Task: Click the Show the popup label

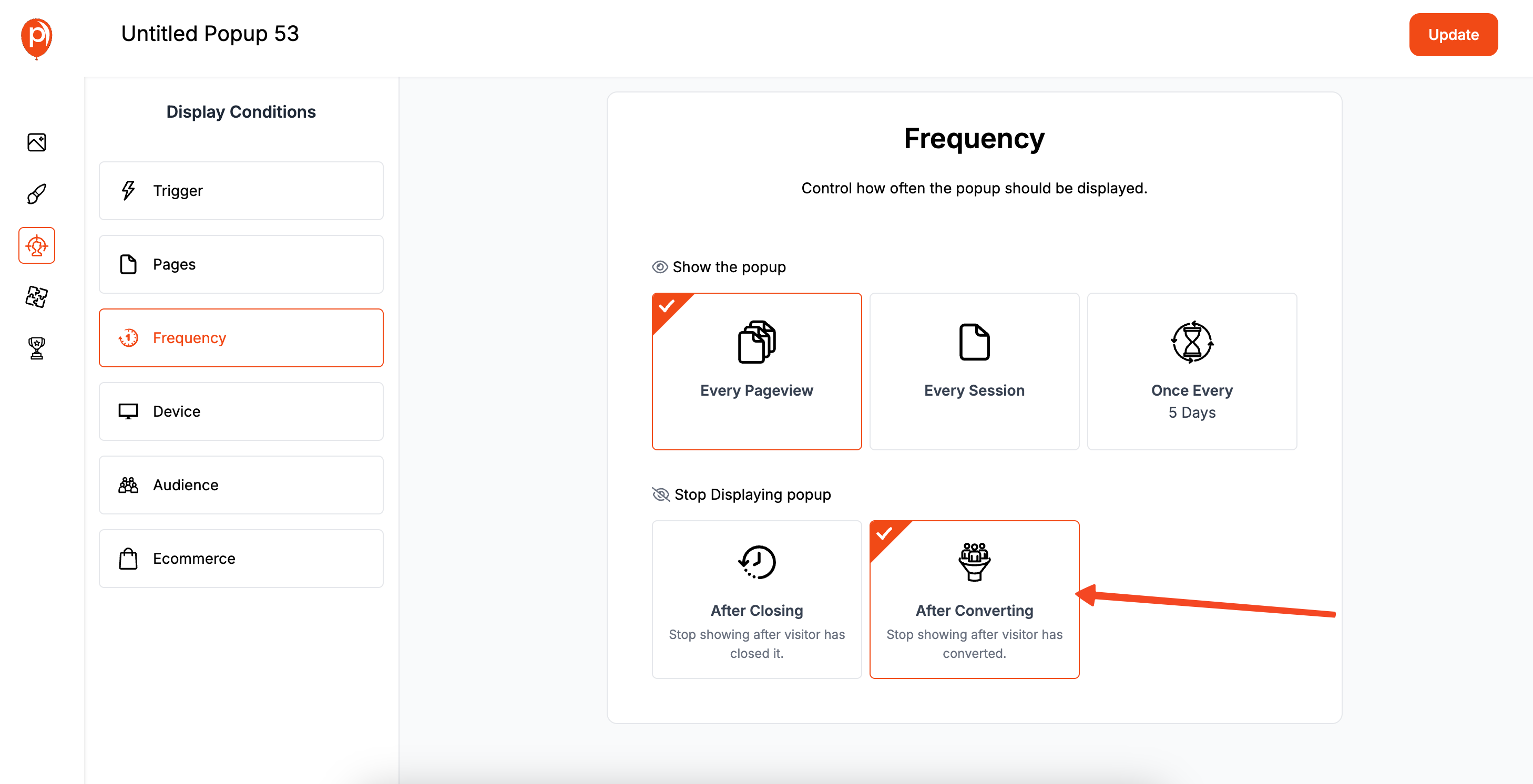Action: pos(729,267)
